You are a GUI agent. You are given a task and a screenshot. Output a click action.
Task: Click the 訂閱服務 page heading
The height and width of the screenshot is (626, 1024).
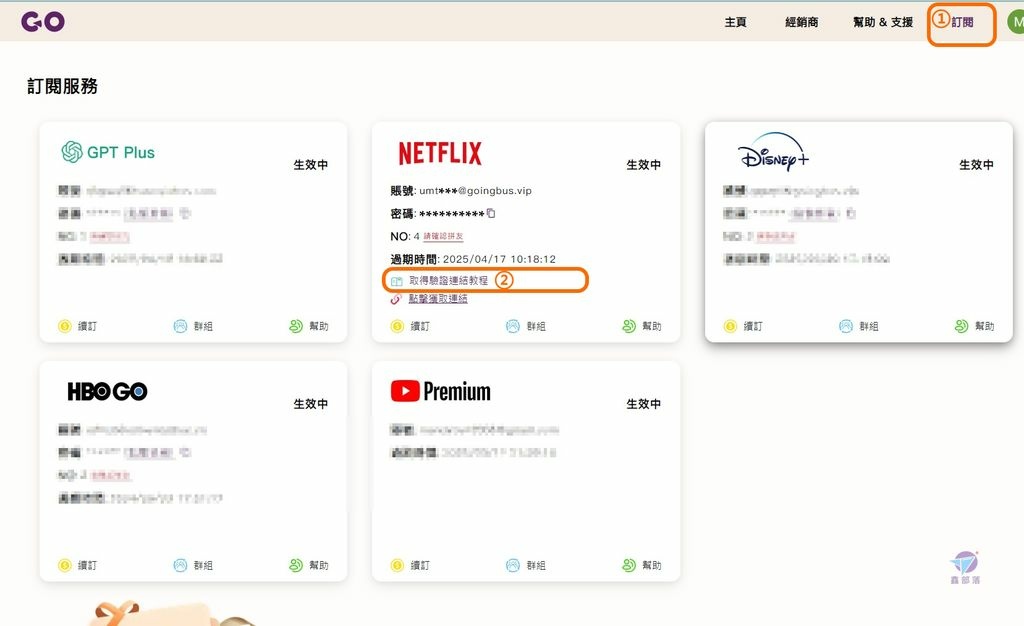pos(63,86)
